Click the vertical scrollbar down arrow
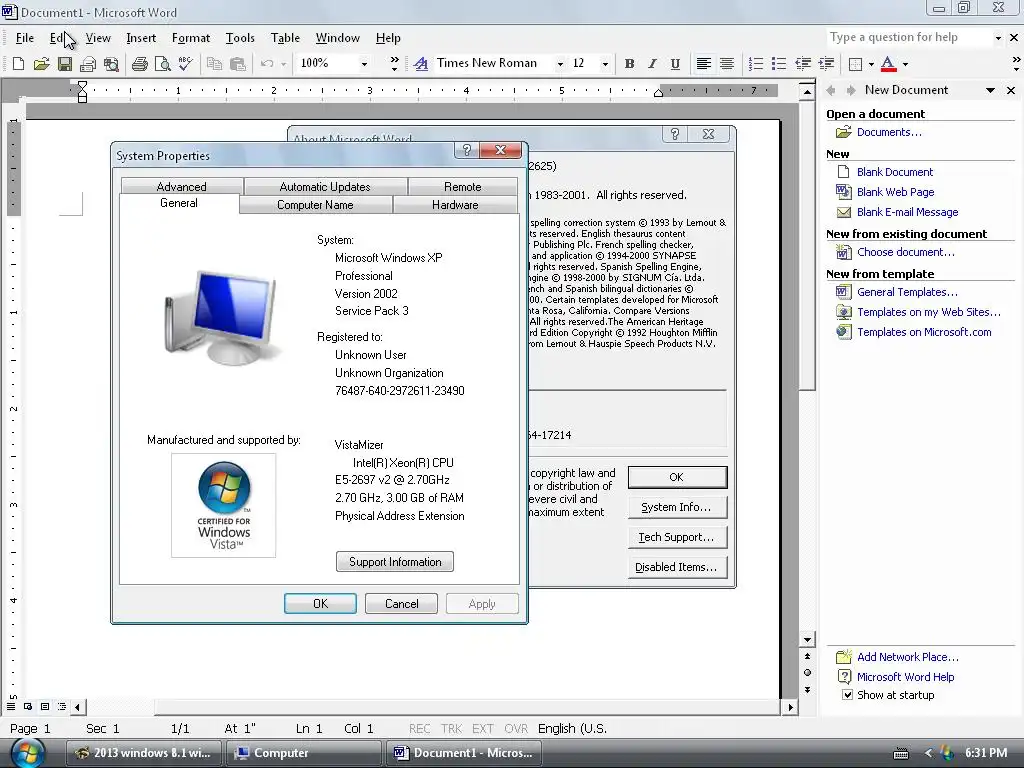This screenshot has width=1024, height=768. pyautogui.click(x=808, y=640)
